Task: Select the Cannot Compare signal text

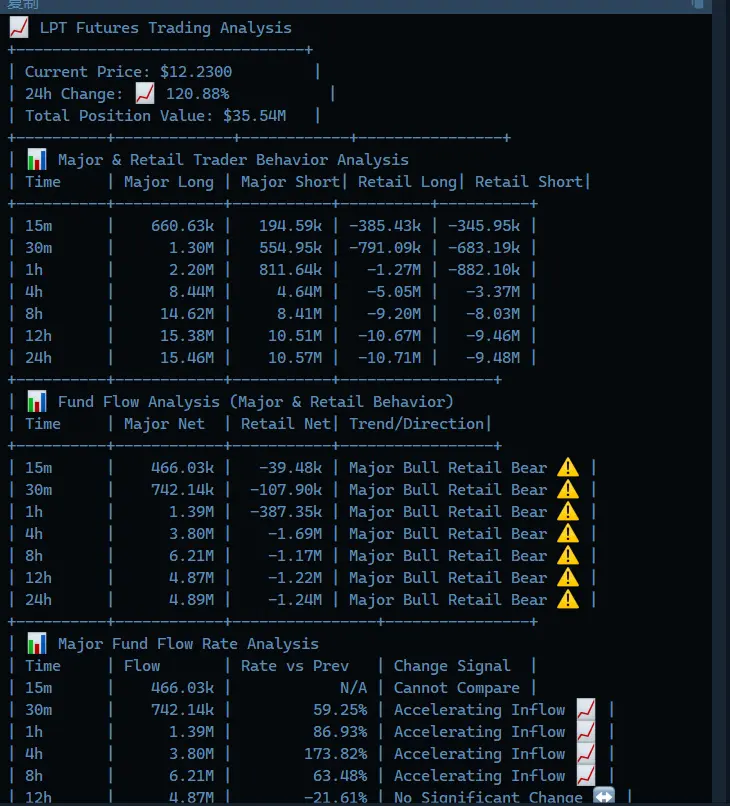Action: 457,688
